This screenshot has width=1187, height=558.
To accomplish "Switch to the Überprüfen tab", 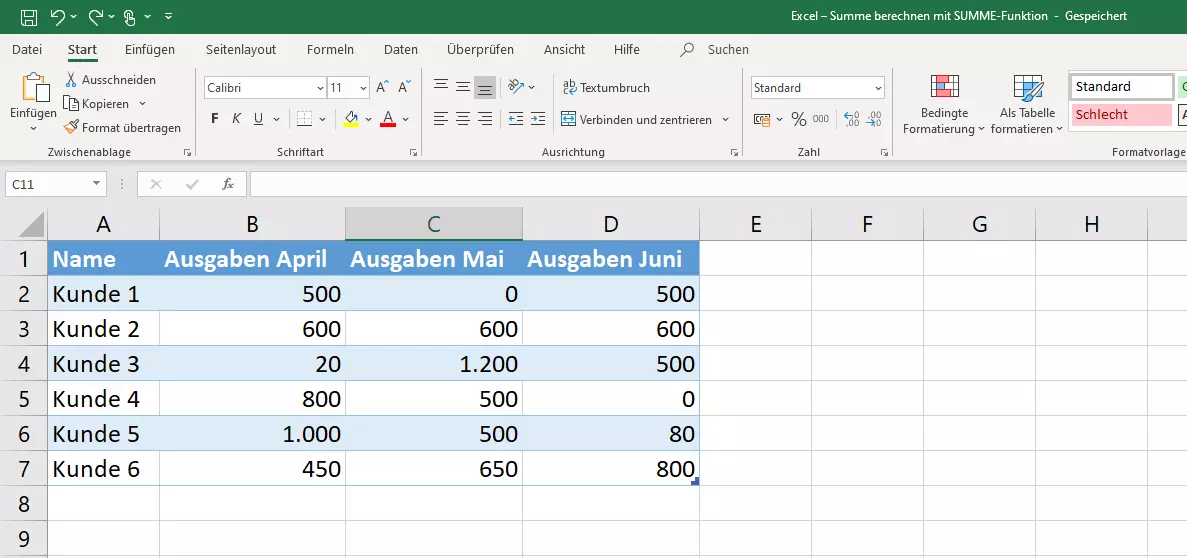I will [x=480, y=50].
